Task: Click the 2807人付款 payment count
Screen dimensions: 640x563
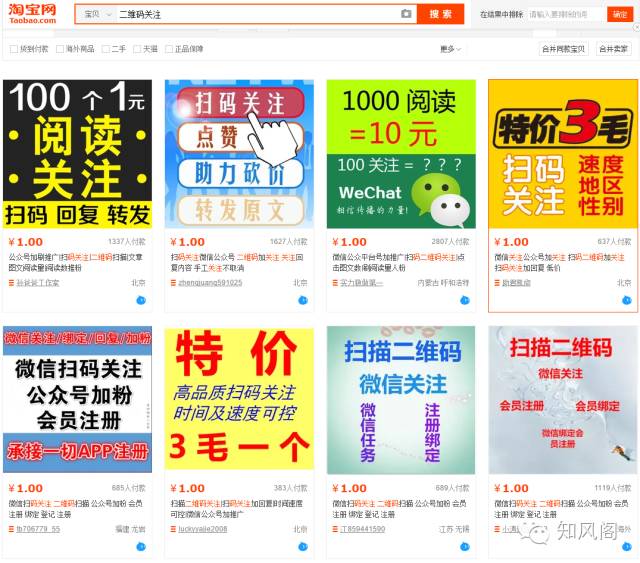Action: pyautogui.click(x=451, y=242)
